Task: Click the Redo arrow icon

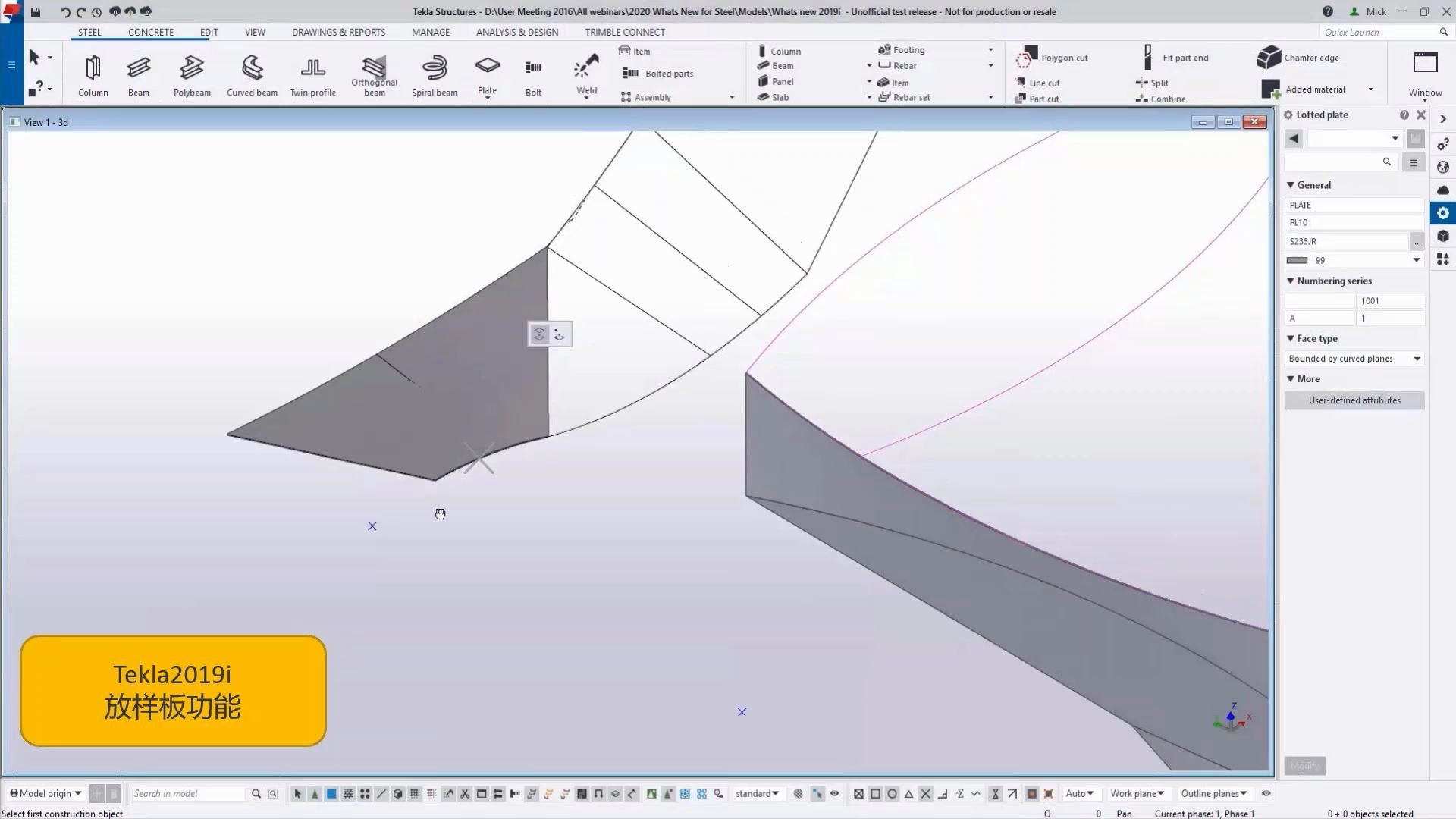Action: pyautogui.click(x=80, y=12)
